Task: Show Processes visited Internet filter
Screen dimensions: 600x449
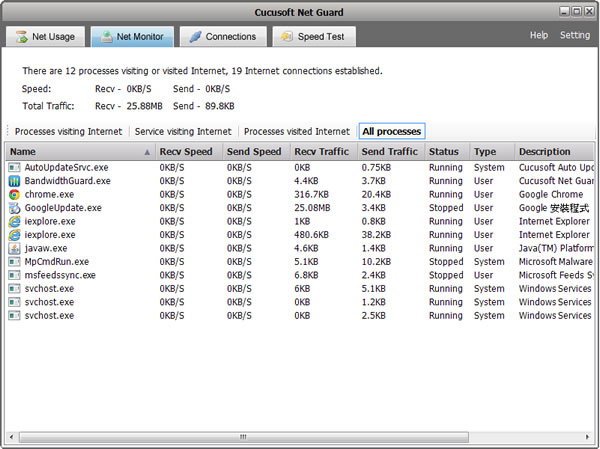Action: tap(297, 132)
